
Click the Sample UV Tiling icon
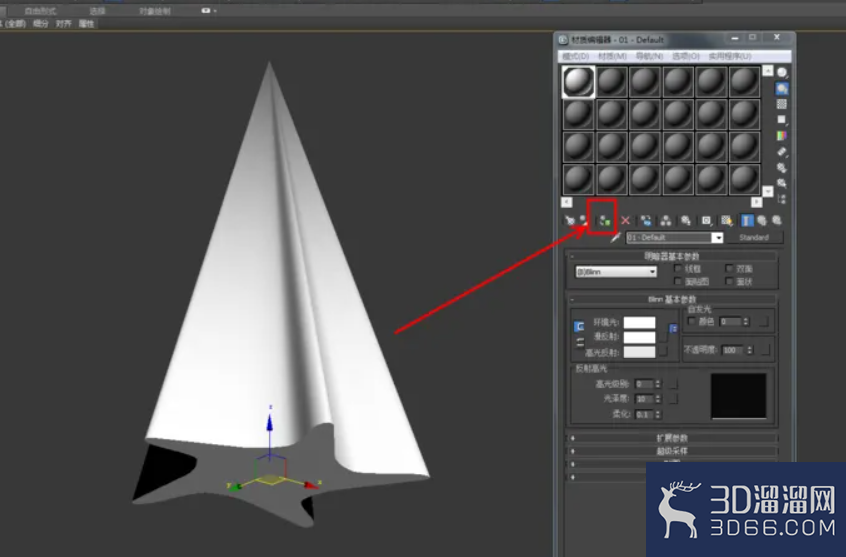point(782,120)
